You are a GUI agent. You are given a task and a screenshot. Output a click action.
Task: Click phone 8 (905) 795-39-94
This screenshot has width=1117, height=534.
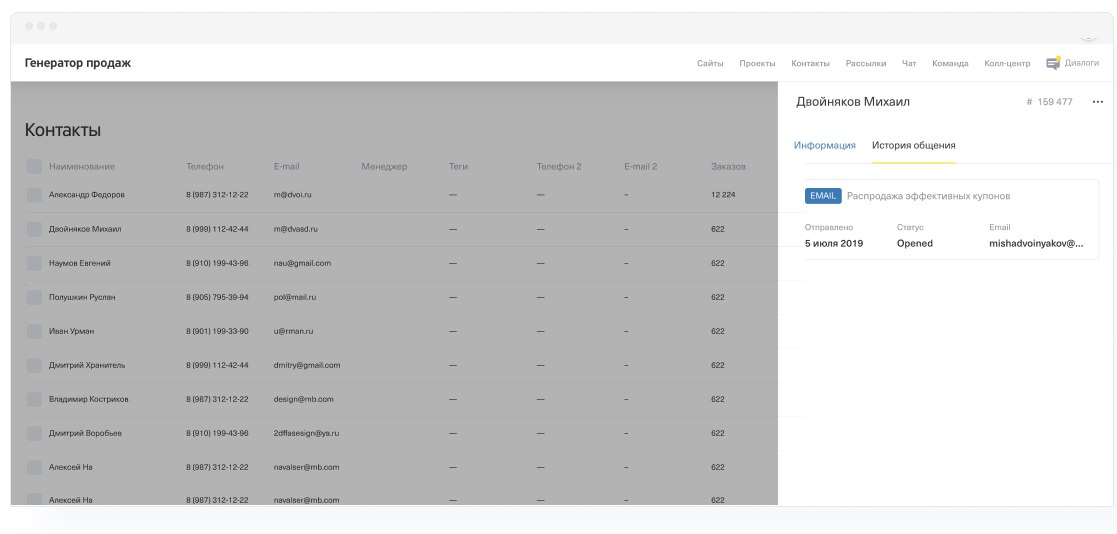click(x=217, y=297)
